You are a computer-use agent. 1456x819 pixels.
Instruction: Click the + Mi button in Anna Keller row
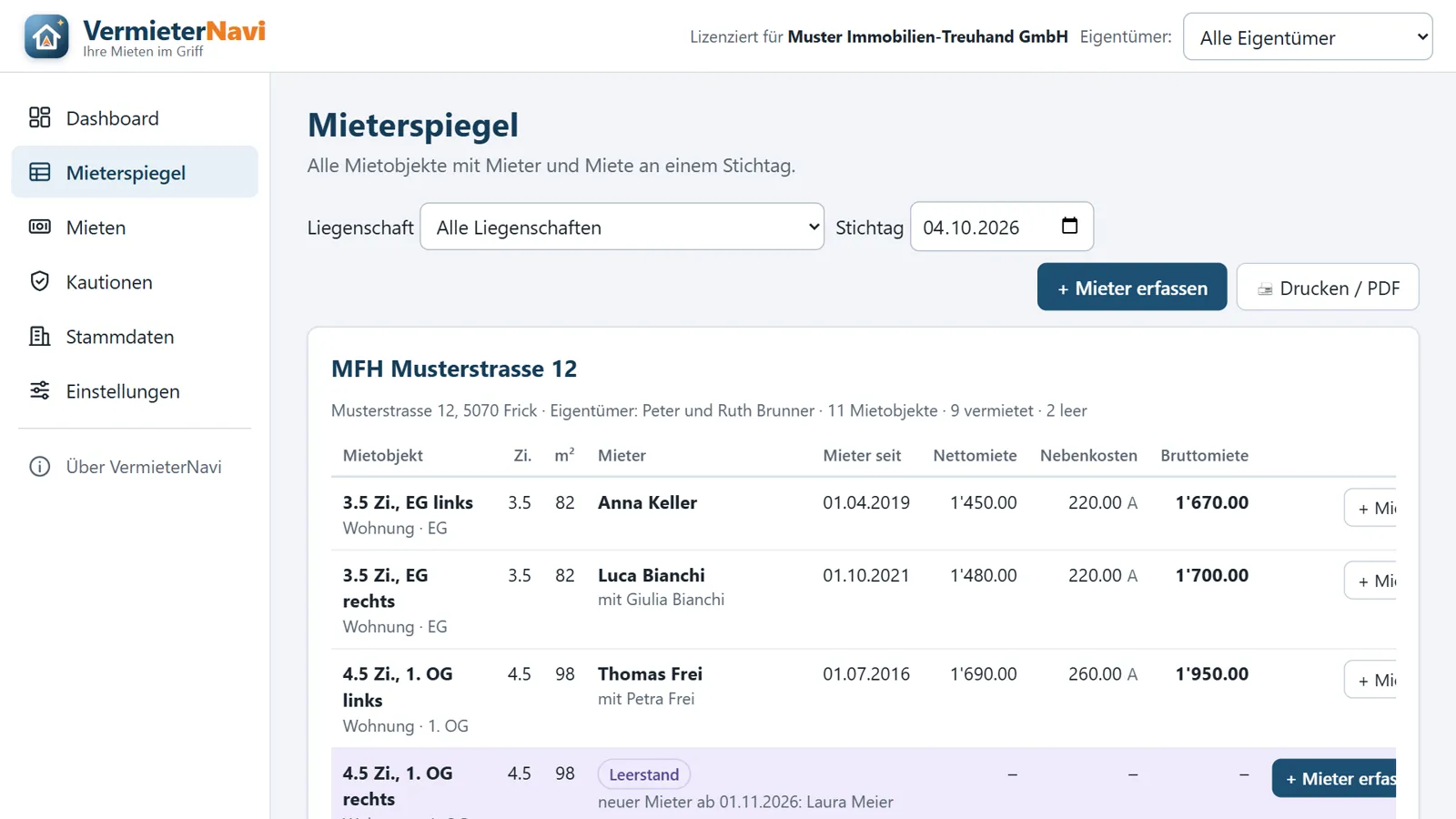[1370, 508]
